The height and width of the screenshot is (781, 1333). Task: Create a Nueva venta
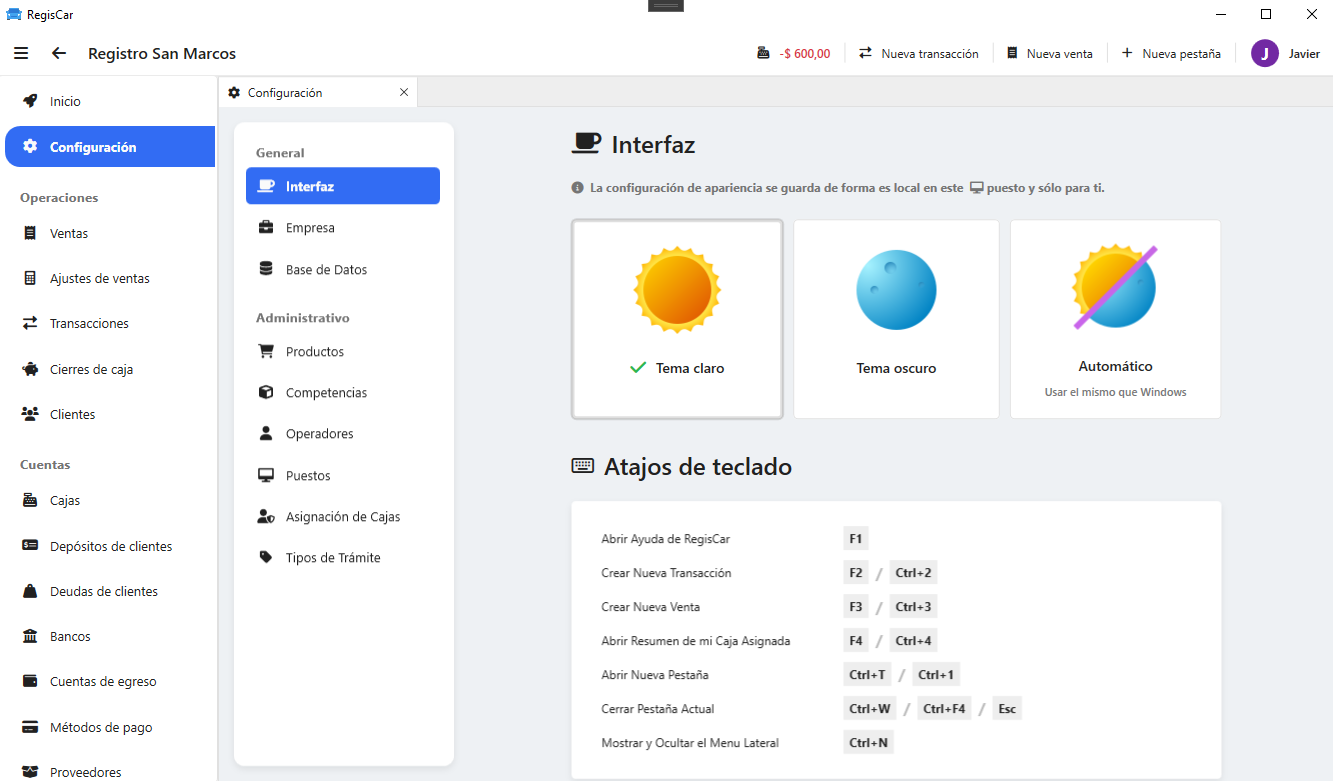coord(1050,53)
